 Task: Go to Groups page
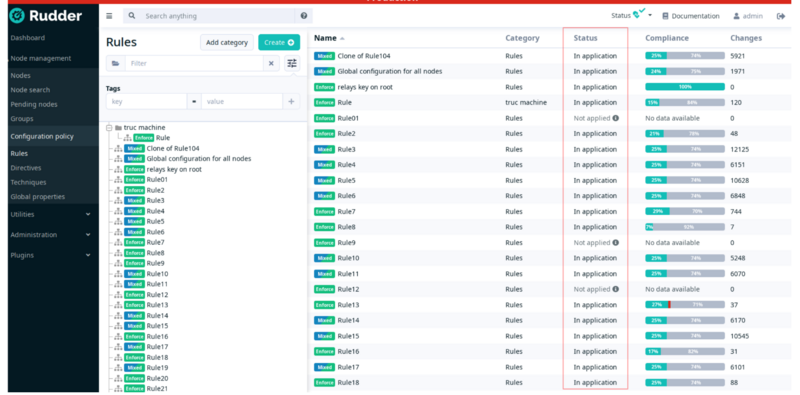(21, 118)
